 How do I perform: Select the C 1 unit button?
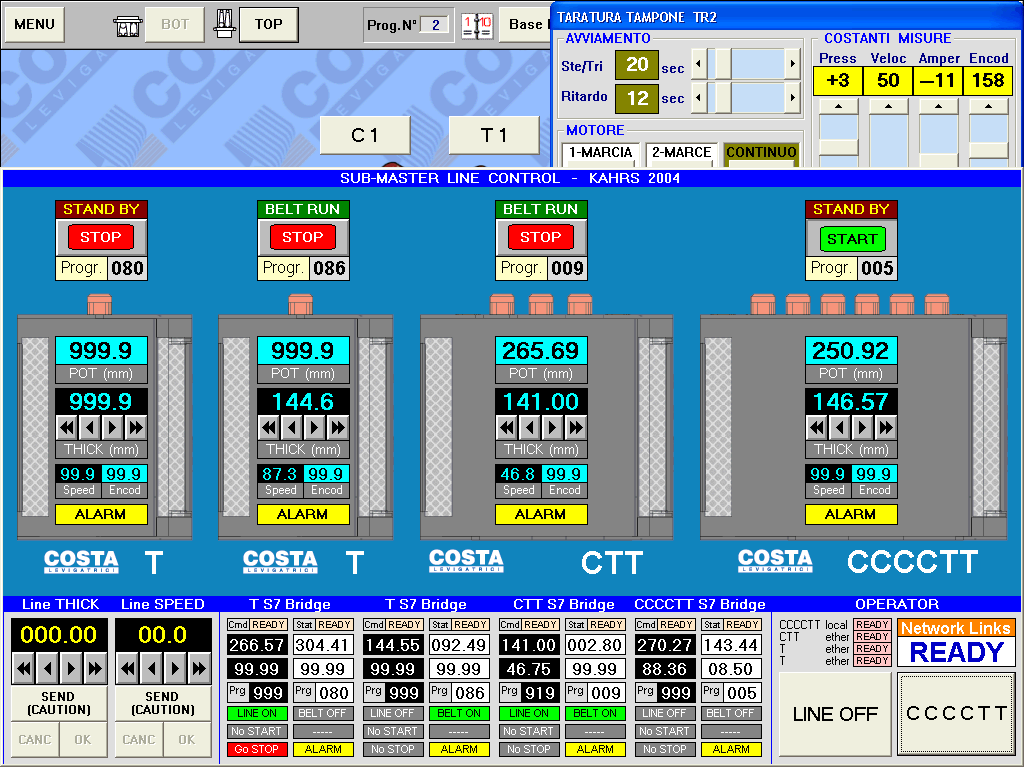tap(364, 135)
